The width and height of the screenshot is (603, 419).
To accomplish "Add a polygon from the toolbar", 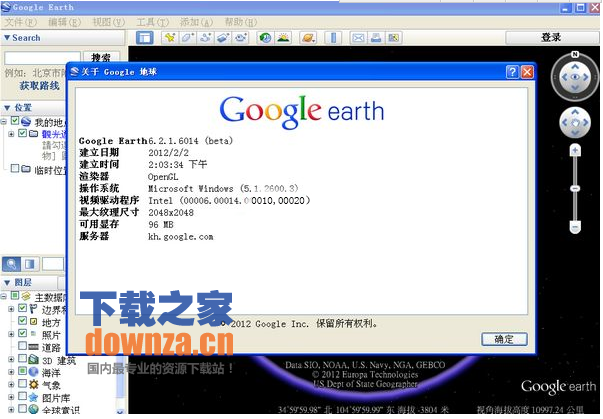I will pos(188,38).
